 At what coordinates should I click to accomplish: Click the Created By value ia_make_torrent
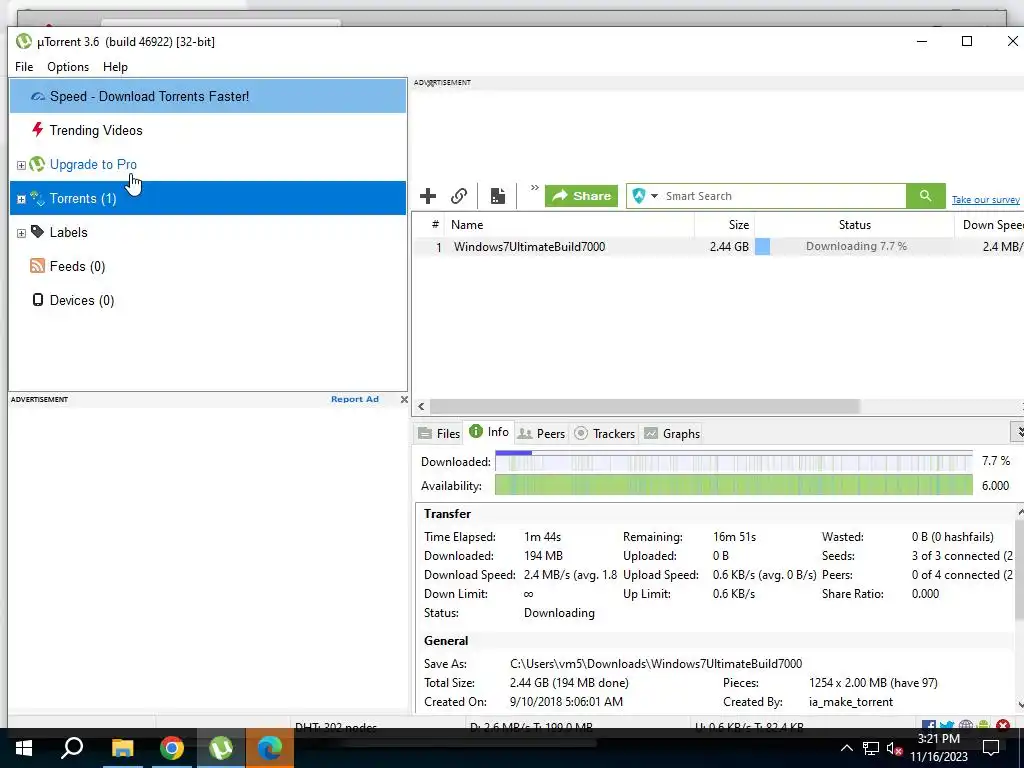click(851, 702)
